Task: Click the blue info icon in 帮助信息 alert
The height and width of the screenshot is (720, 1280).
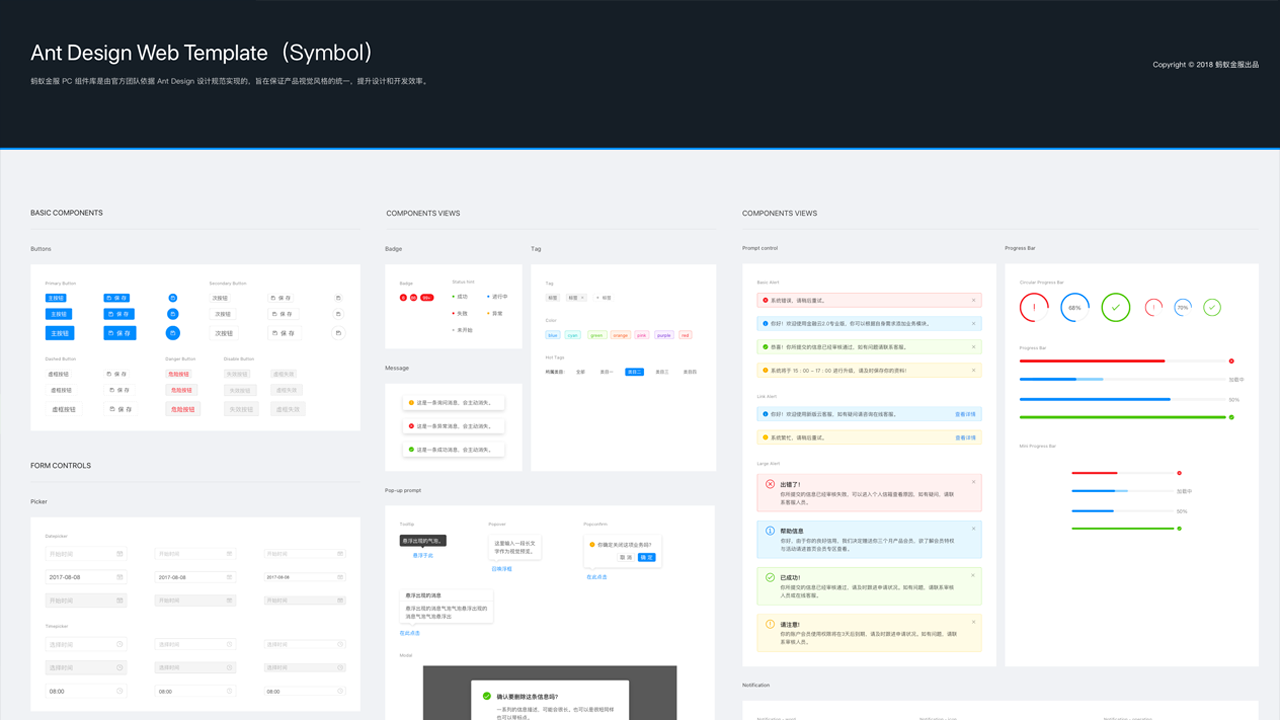Action: 770,531
